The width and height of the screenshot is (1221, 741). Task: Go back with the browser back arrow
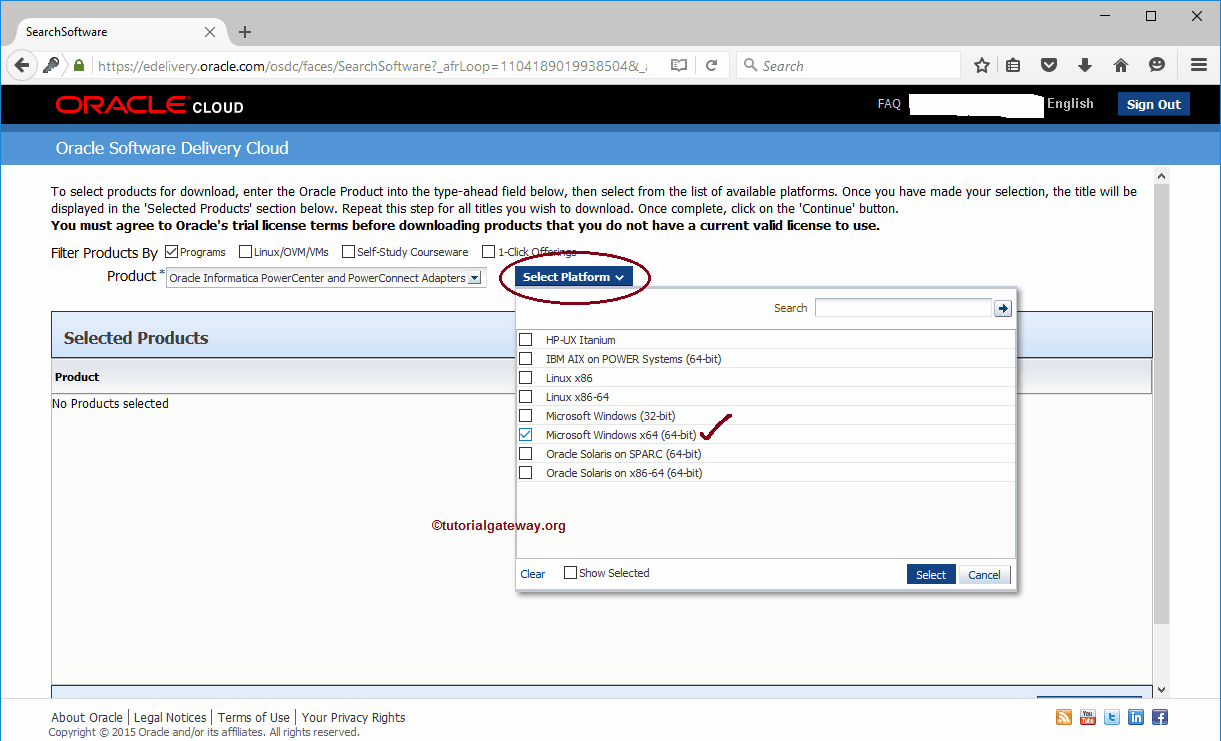(21, 65)
